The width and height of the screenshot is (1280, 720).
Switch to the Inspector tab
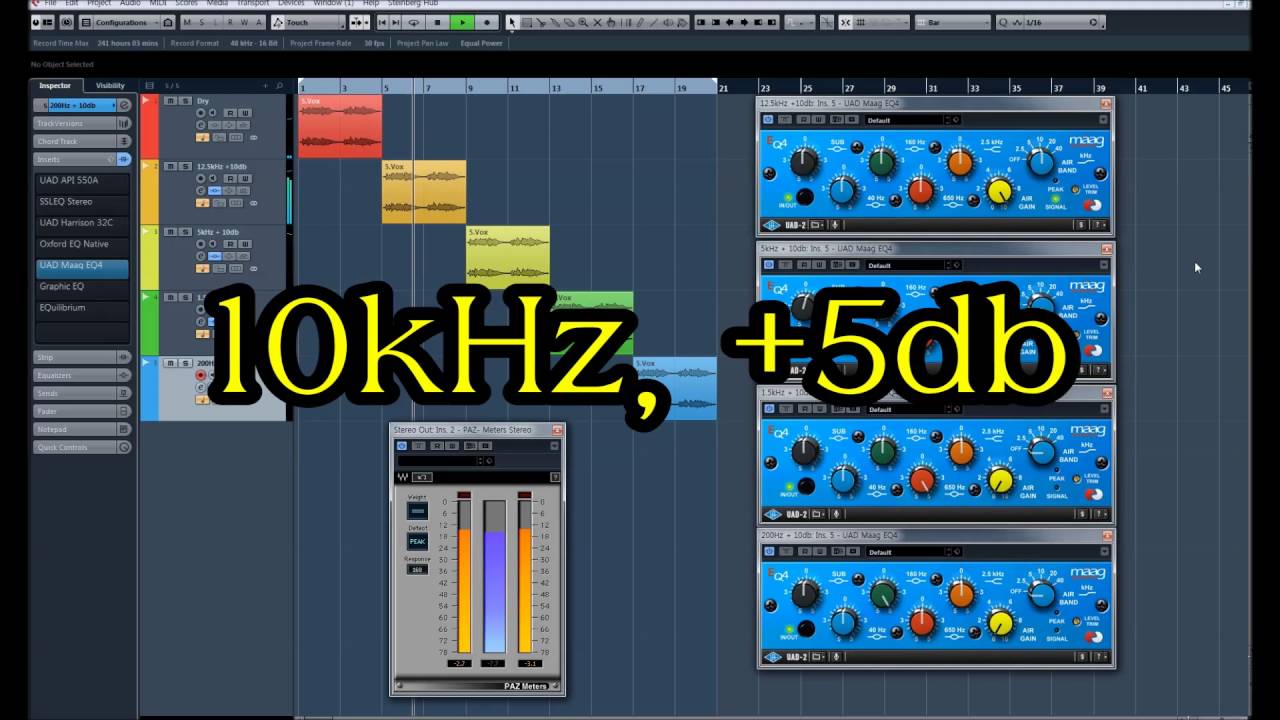click(55, 86)
